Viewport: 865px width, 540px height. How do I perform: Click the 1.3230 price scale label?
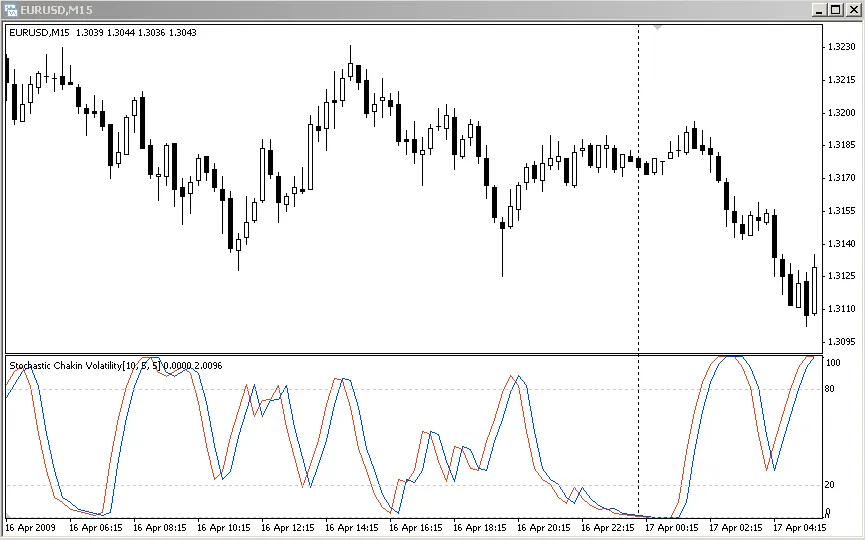pos(840,47)
